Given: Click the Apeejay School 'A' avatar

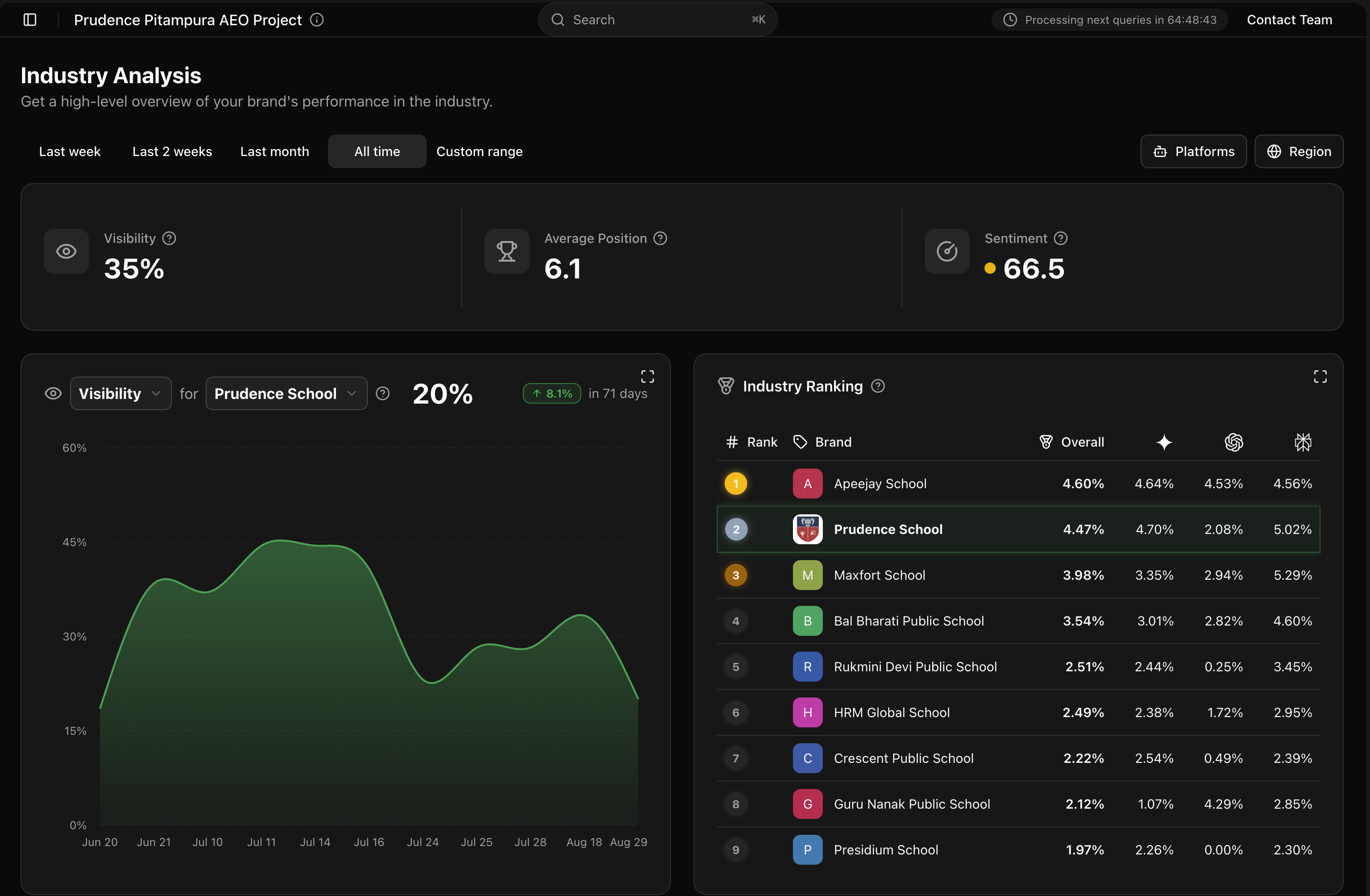Looking at the screenshot, I should click(807, 484).
